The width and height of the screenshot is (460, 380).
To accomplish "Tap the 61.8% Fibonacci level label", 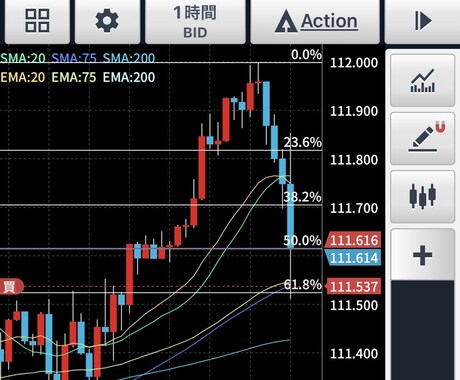I will [303, 285].
